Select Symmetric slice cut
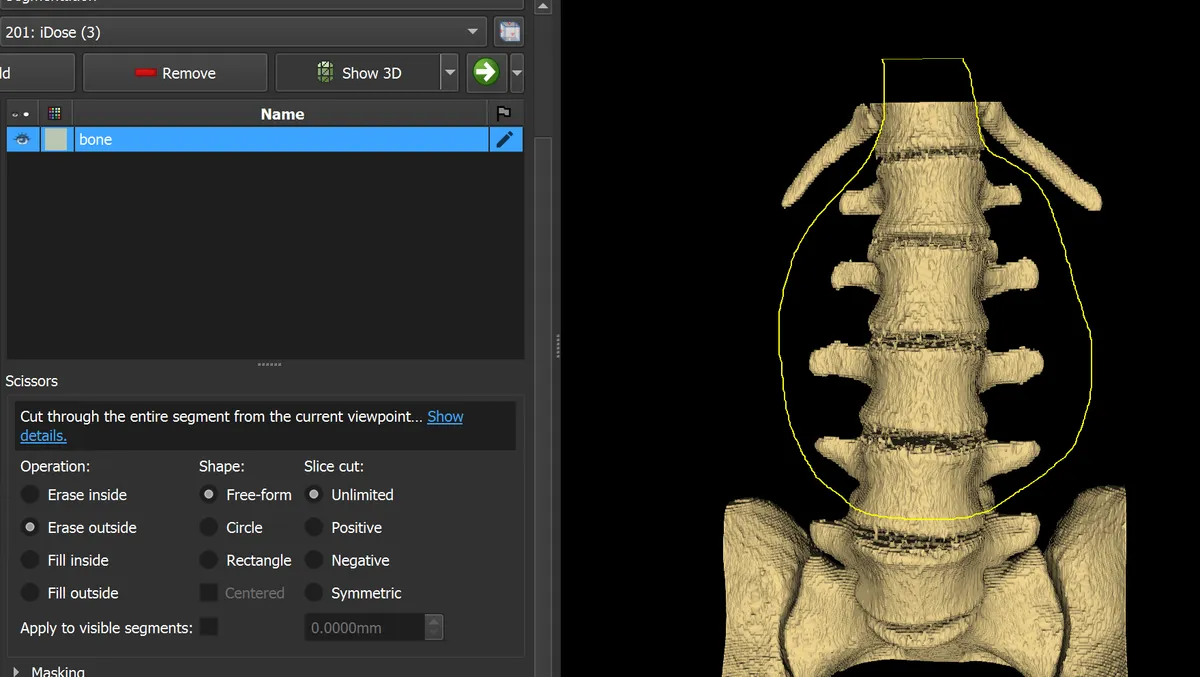This screenshot has height=677, width=1200. [x=353, y=593]
